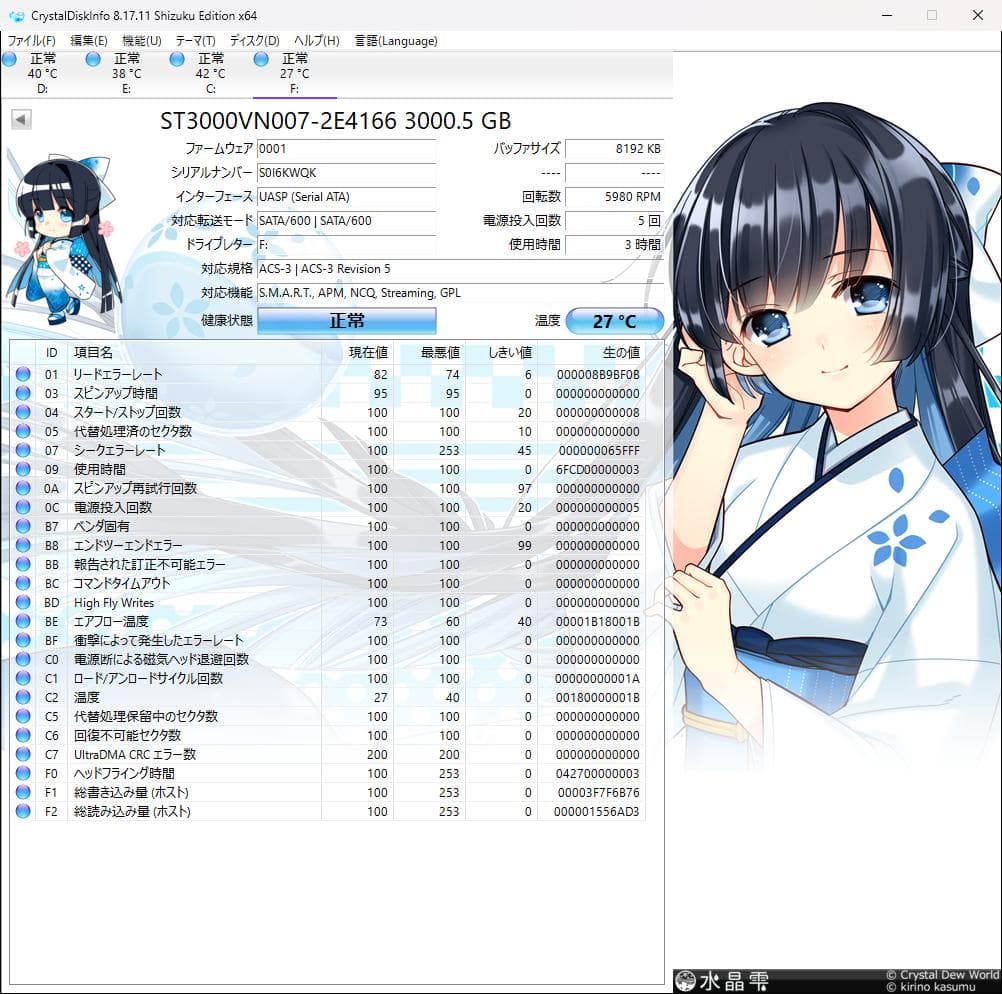Click the status circle above drive E:
Image resolution: width=1002 pixels, height=994 pixels.
(94, 60)
